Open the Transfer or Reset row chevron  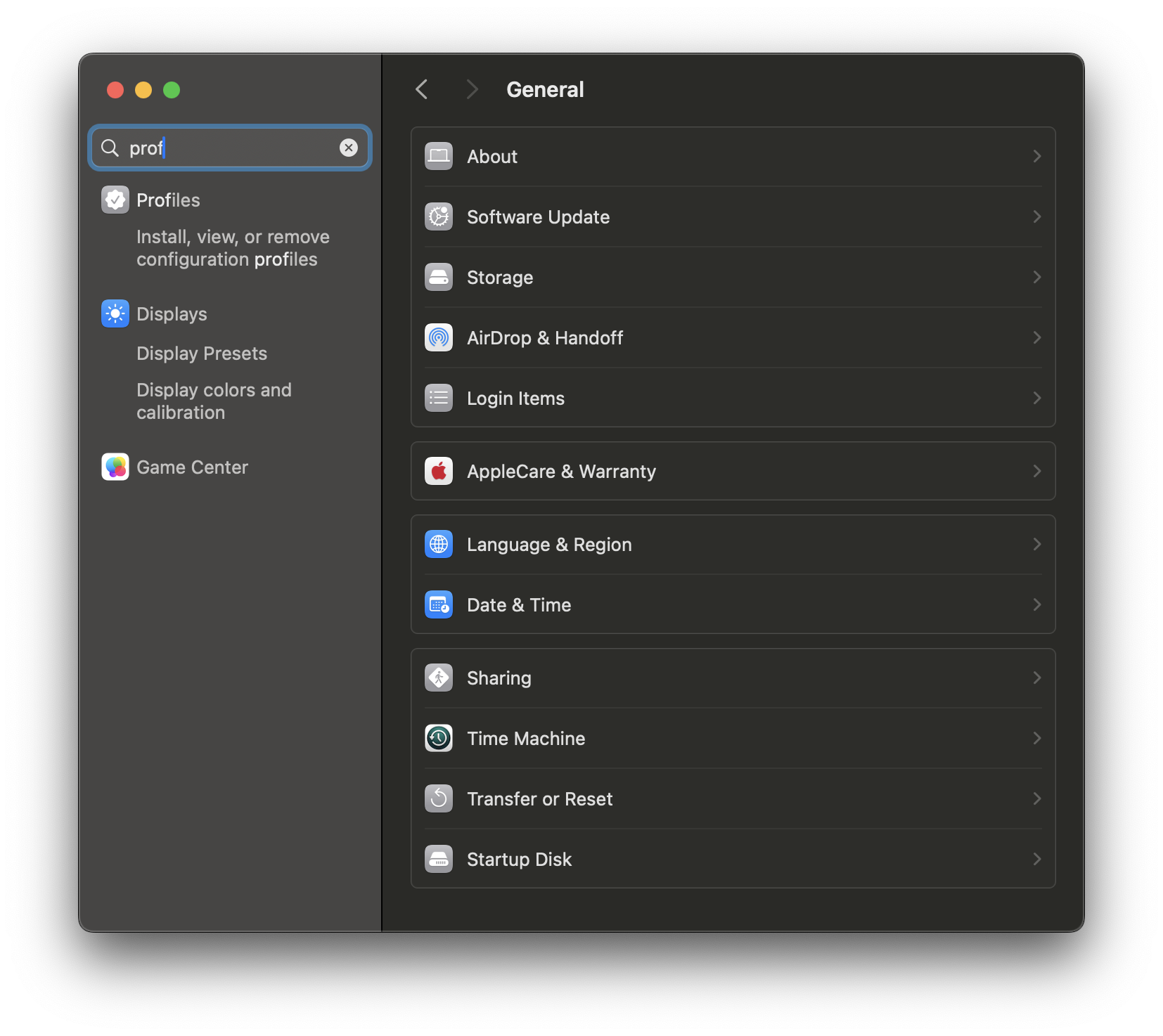(1037, 798)
